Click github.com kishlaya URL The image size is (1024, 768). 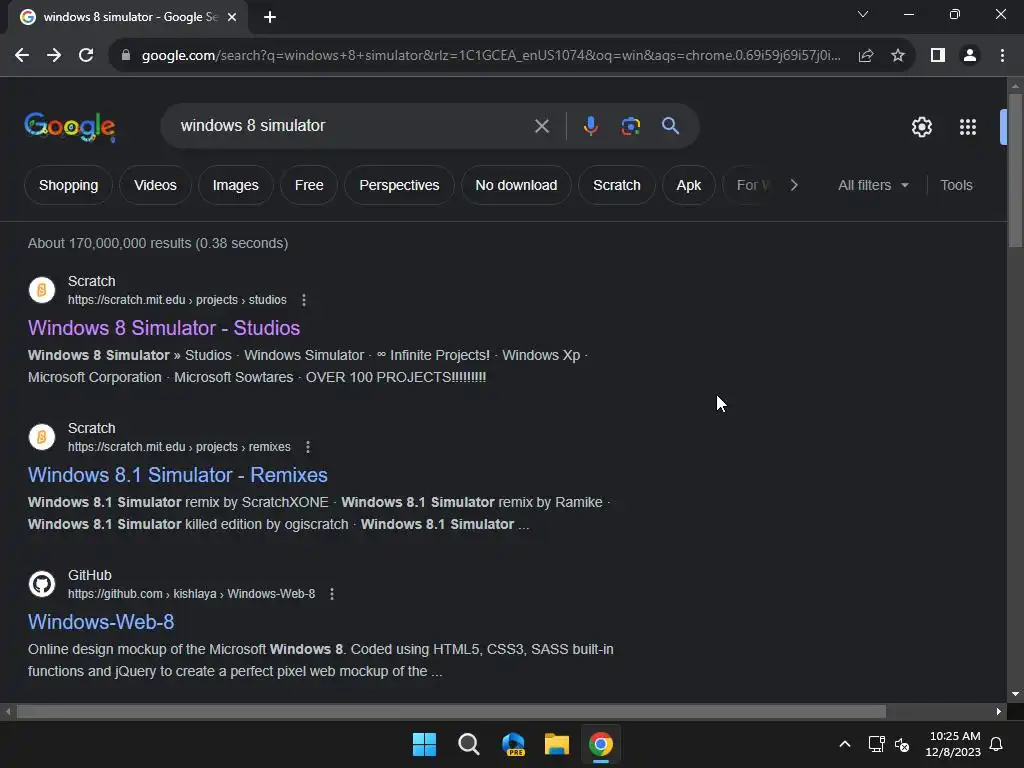click(191, 594)
